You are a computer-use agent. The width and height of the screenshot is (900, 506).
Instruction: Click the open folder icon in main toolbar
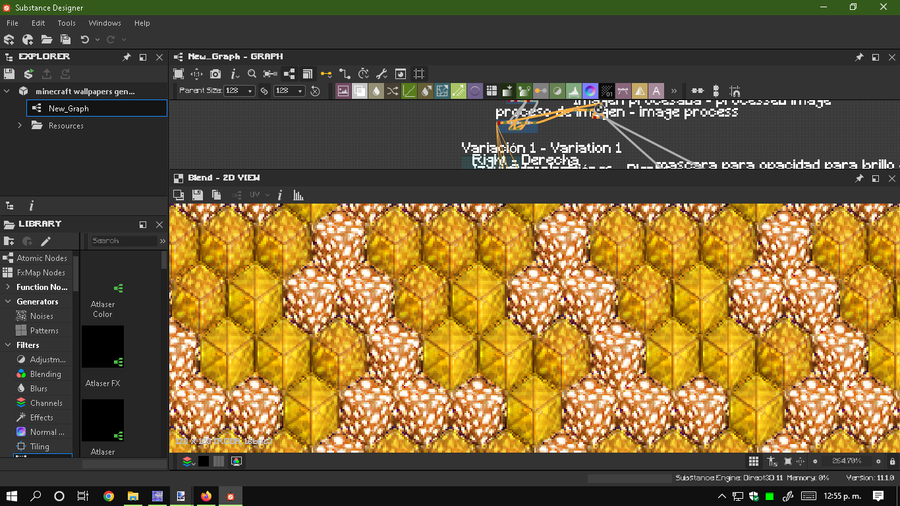pyautogui.click(x=46, y=40)
